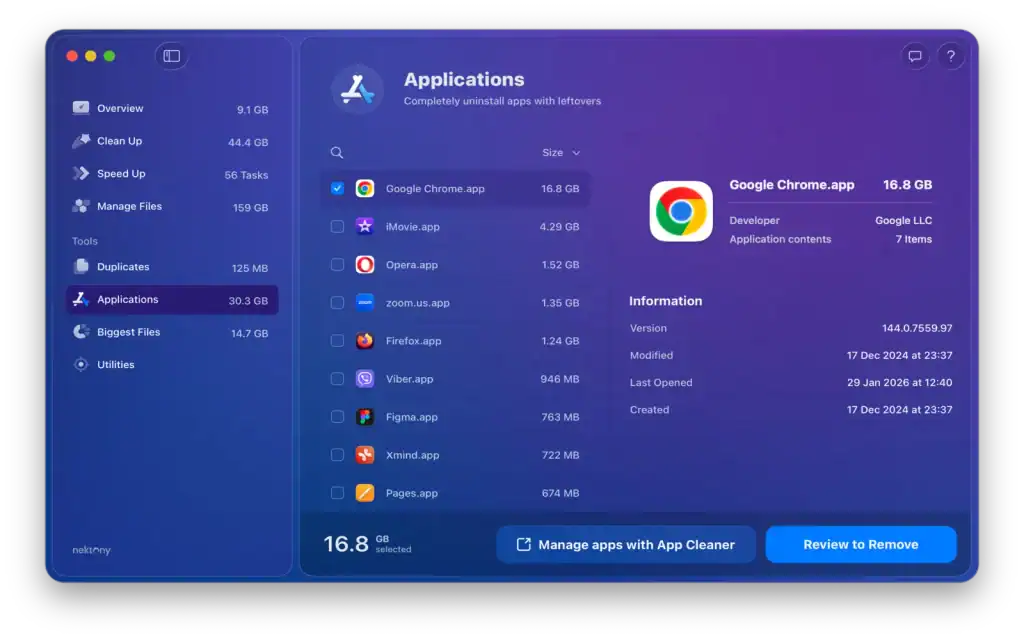Check the Firefox.app checkbox
This screenshot has width=1024, height=640.
tap(337, 340)
